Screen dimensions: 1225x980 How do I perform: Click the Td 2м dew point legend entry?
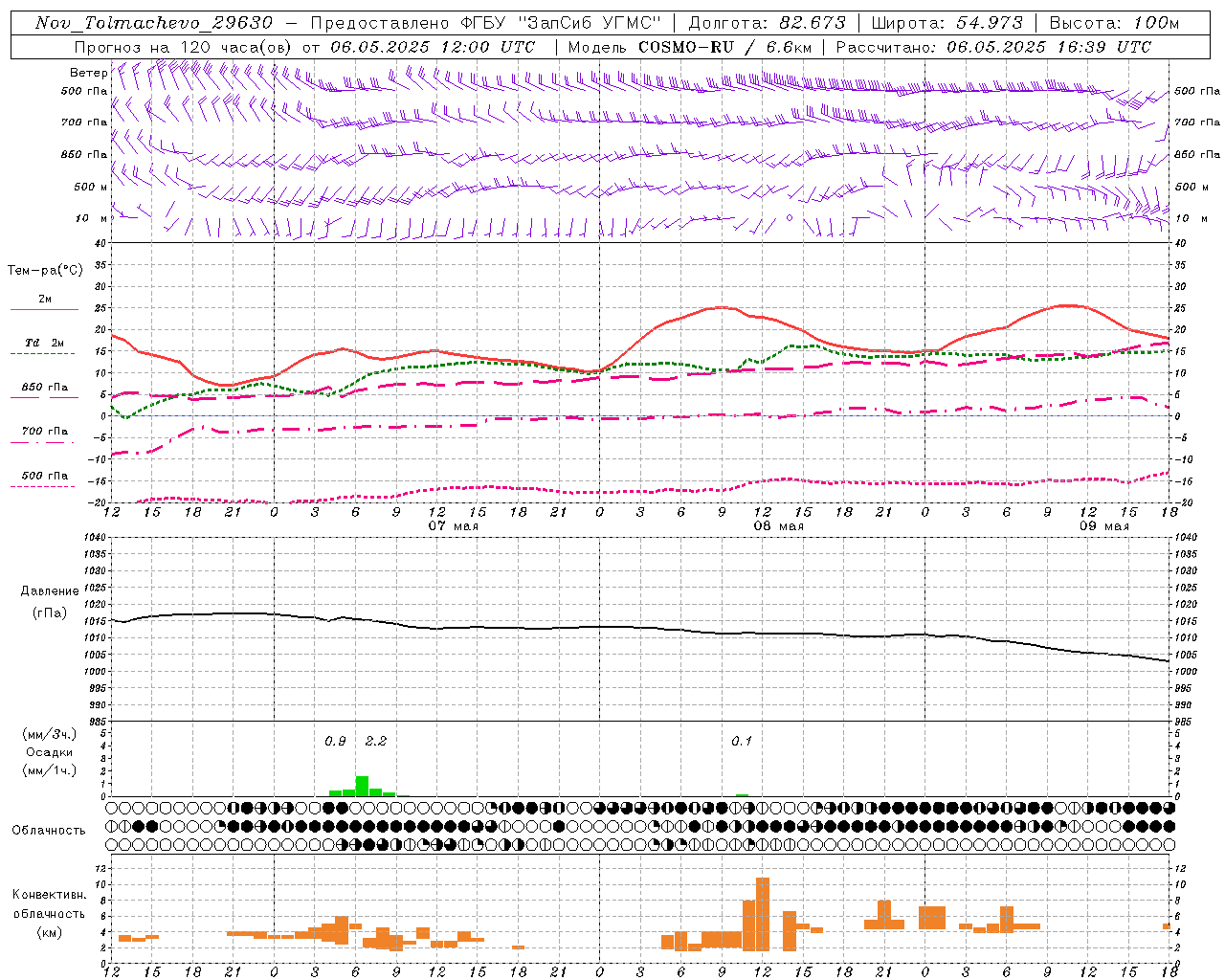(45, 343)
